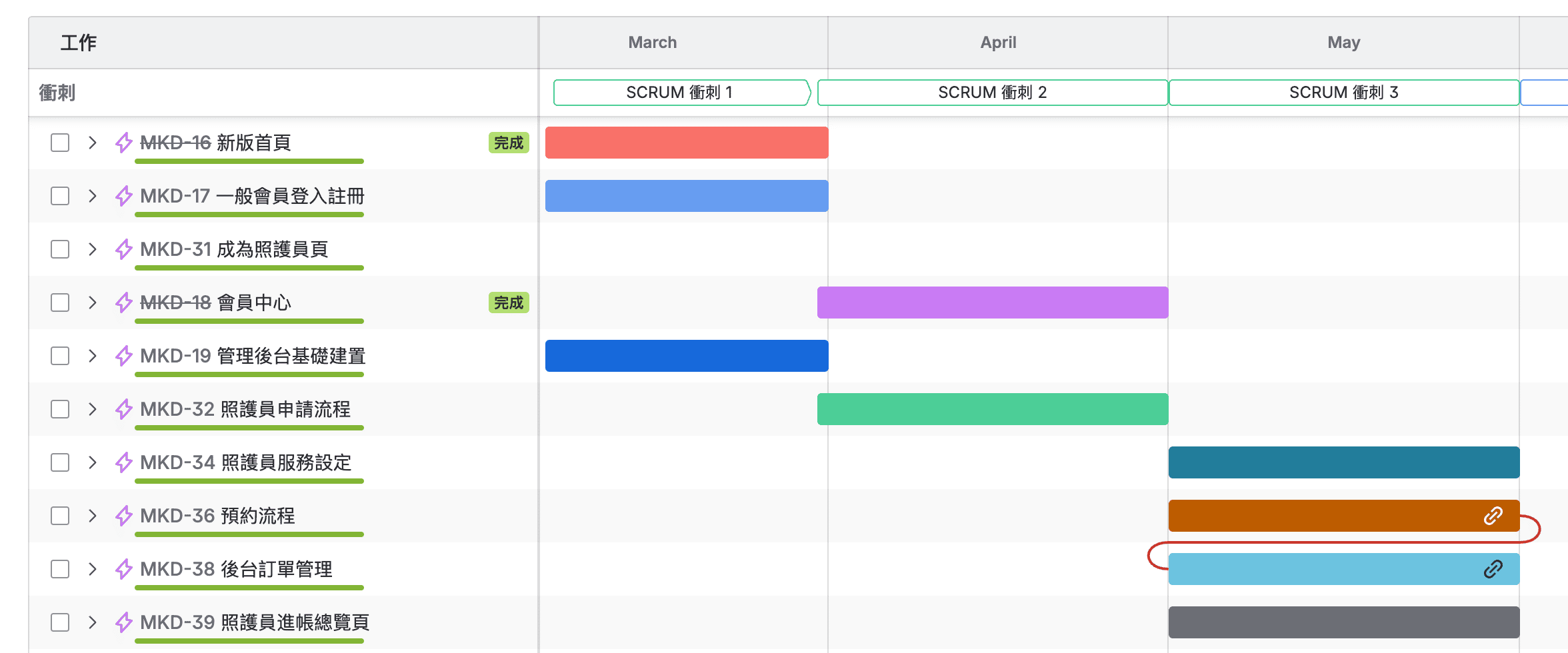The image size is (1568, 653).
Task: Select the red MKD-16 timeline bar
Action: point(687,143)
